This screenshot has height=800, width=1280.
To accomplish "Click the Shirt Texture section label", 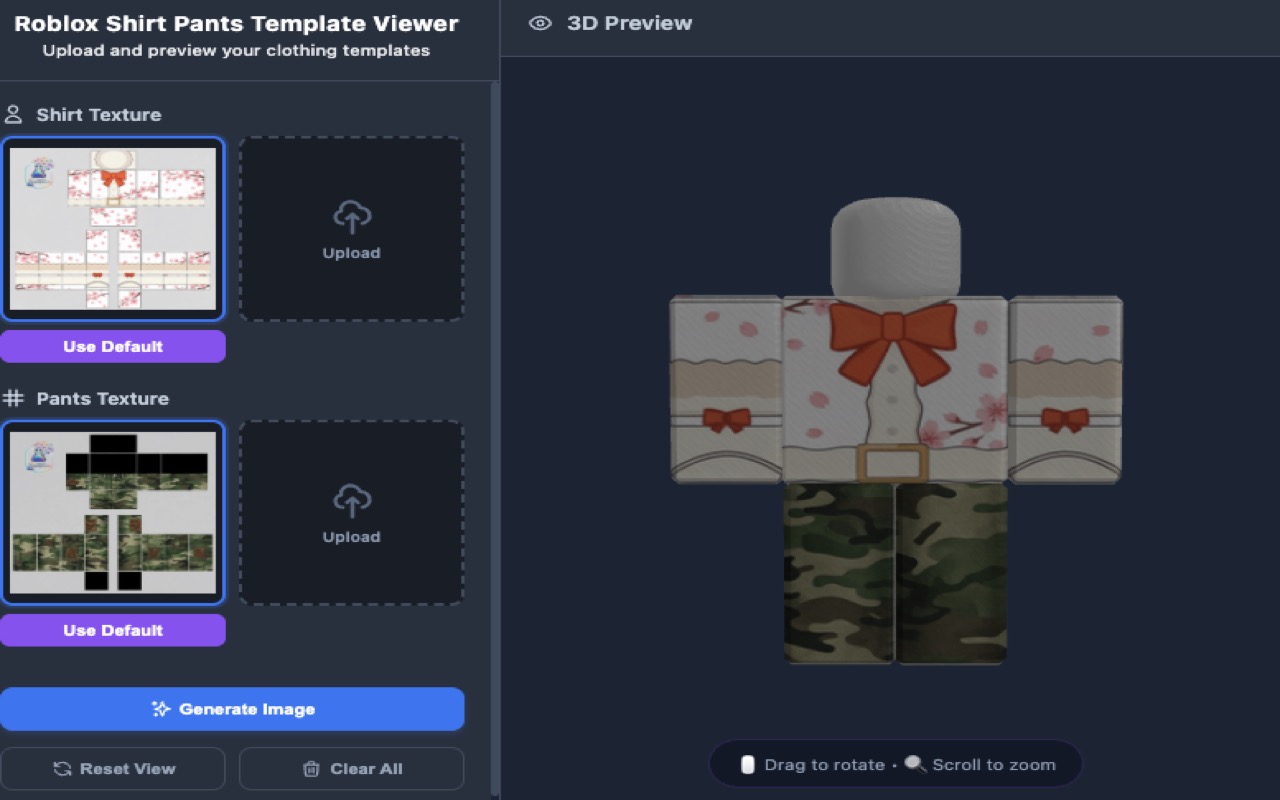I will (99, 115).
